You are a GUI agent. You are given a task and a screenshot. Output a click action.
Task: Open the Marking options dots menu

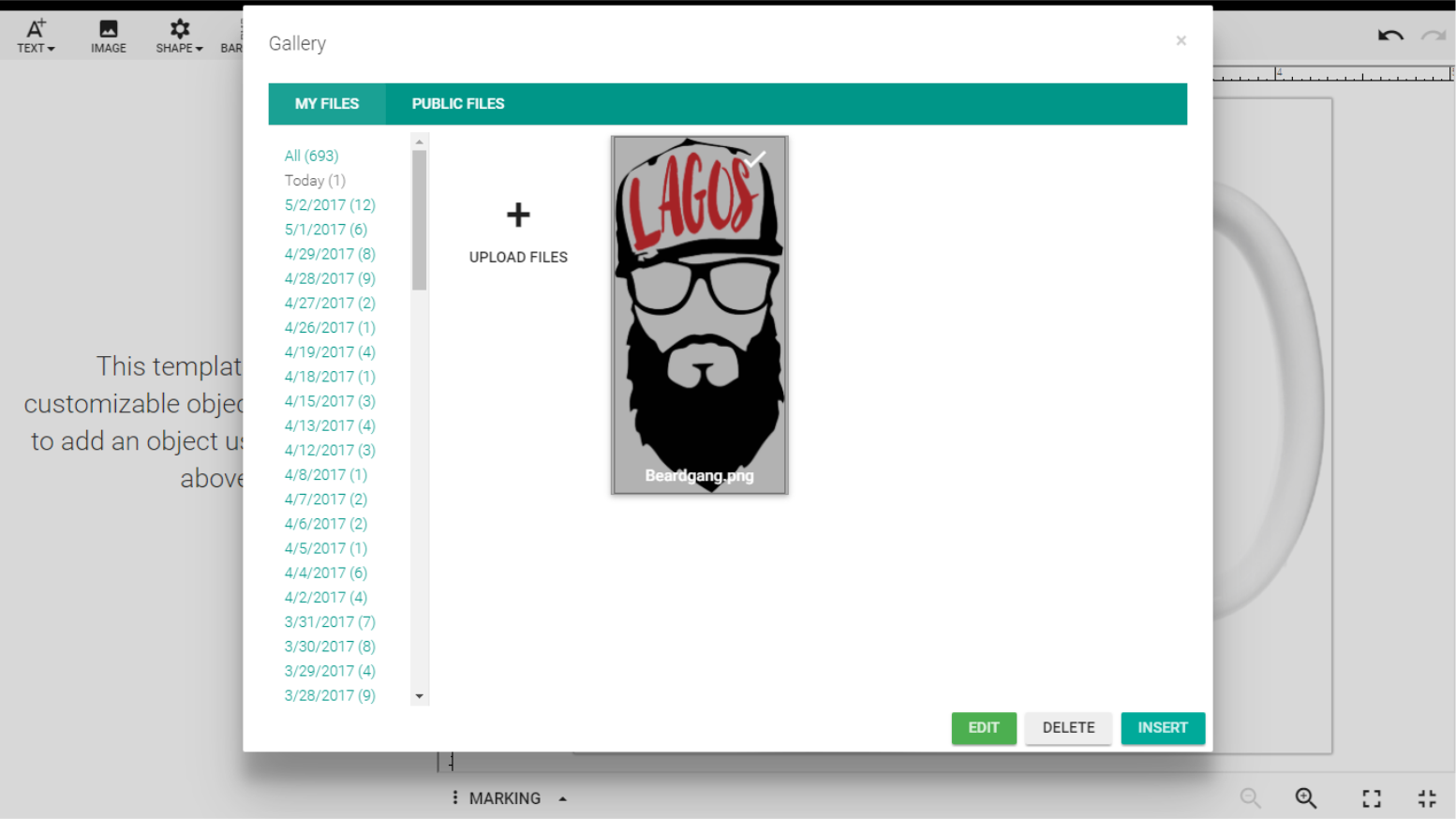point(455,797)
